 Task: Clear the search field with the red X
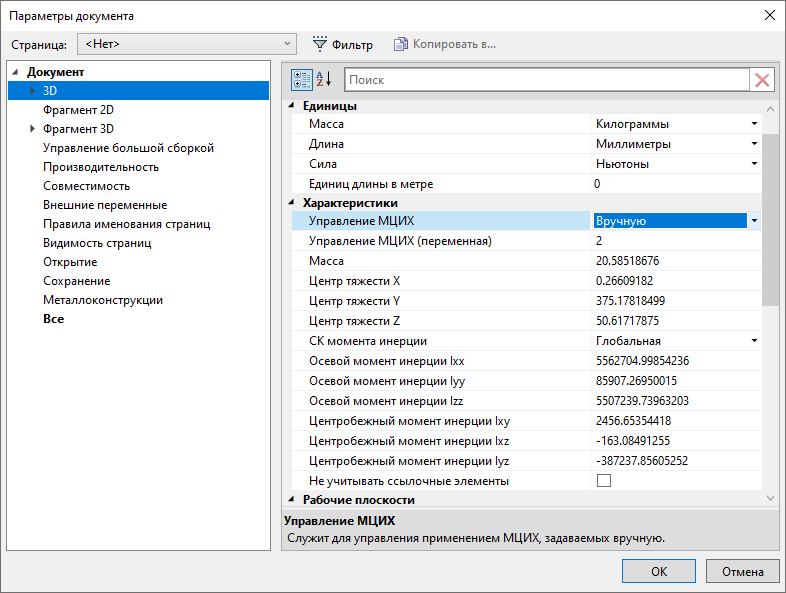pos(762,80)
